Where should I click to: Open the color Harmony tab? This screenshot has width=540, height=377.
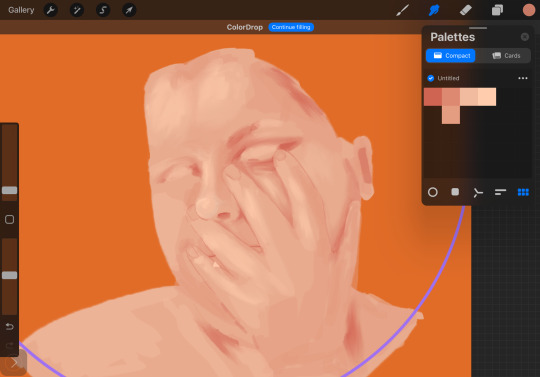pyautogui.click(x=478, y=192)
